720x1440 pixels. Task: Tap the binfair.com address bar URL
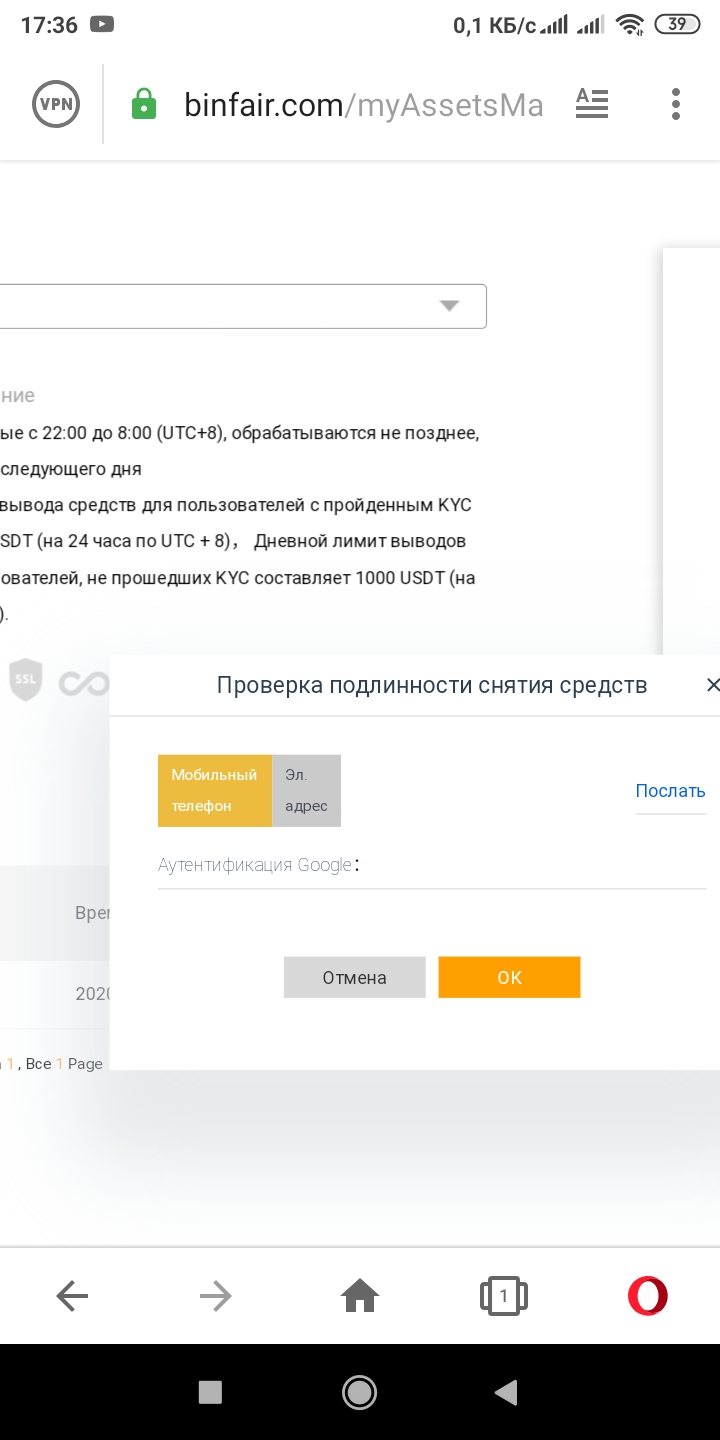(x=363, y=105)
